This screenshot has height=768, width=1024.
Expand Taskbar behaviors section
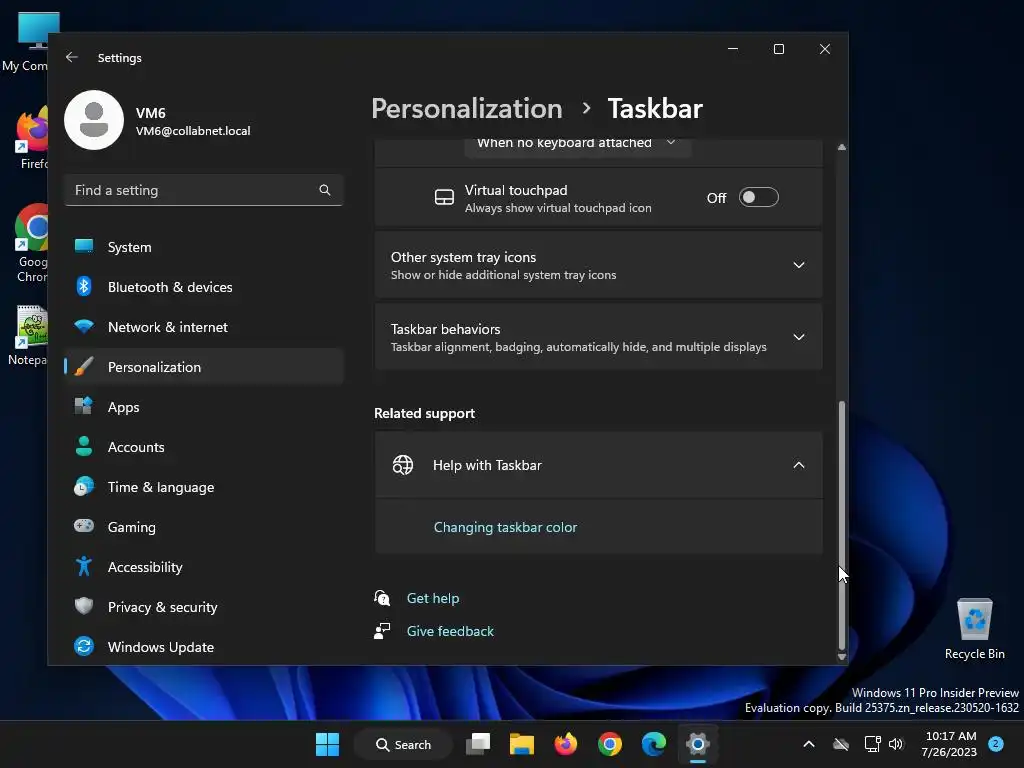coord(598,337)
